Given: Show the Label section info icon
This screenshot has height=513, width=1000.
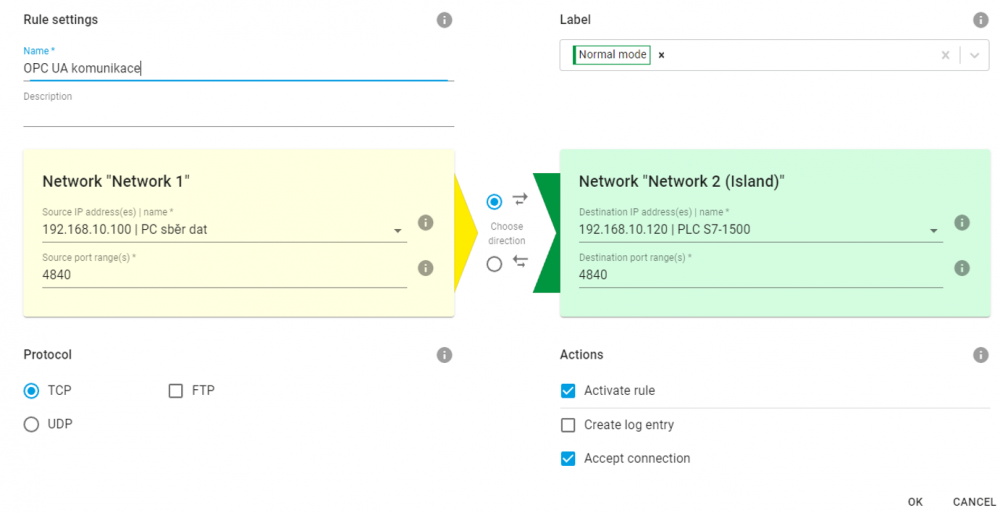Looking at the screenshot, I should point(981,20).
